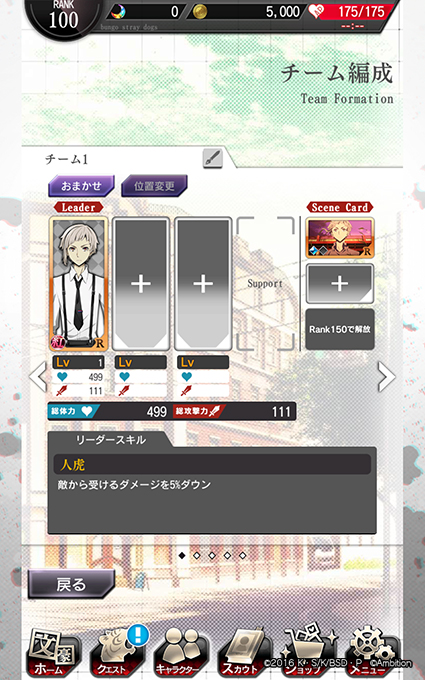425x680 pixels.
Task: Open the equipped Scene Card thumbnail
Action: [340, 239]
